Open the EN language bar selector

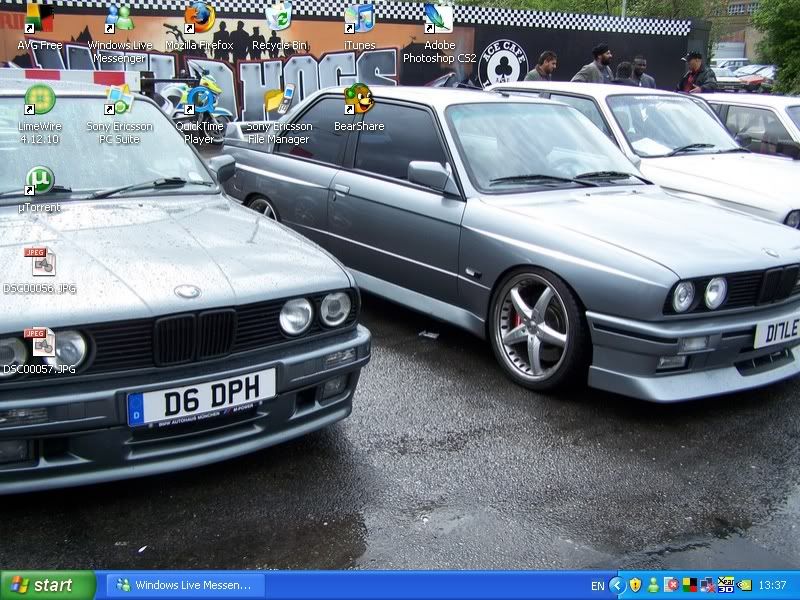point(598,585)
